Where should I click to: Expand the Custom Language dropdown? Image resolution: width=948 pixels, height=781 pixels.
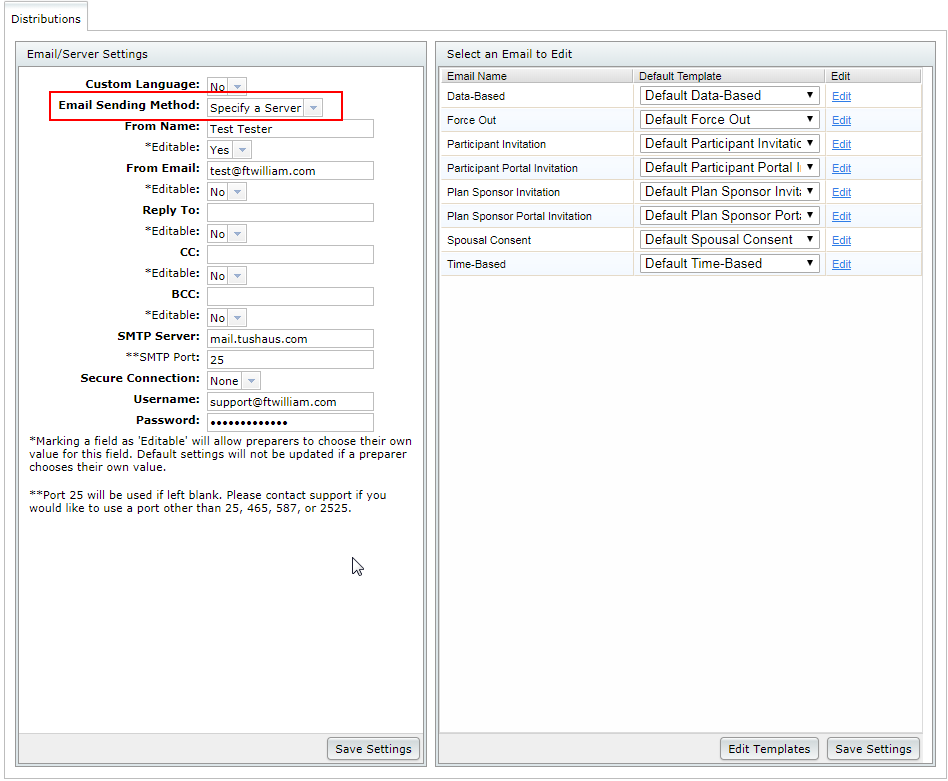pyautogui.click(x=227, y=87)
